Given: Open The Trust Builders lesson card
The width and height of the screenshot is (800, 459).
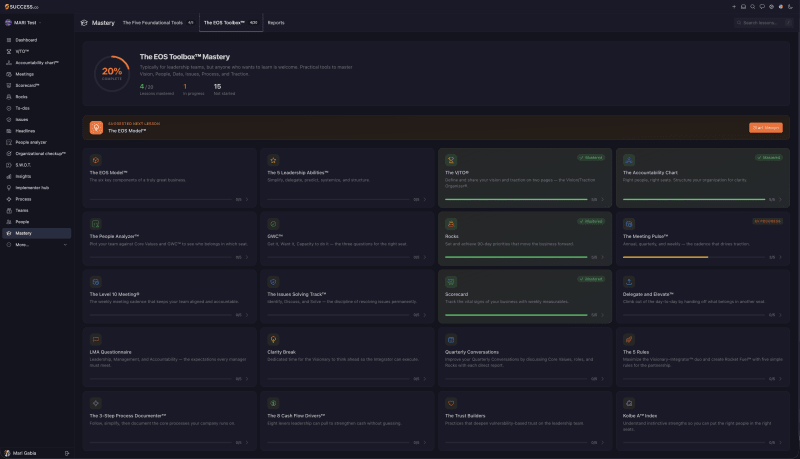Looking at the screenshot, I should (x=525, y=421).
